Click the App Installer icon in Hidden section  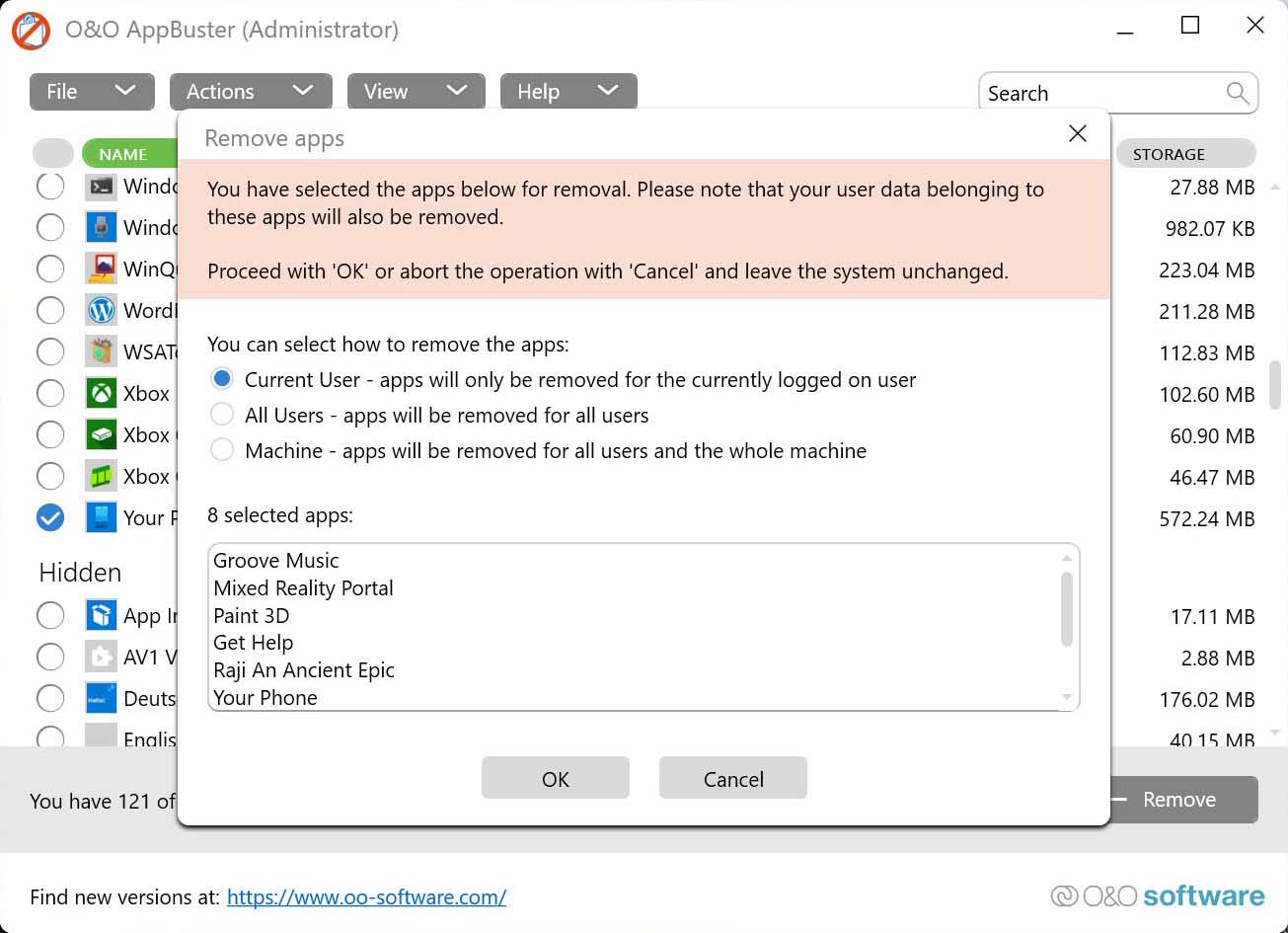101,616
